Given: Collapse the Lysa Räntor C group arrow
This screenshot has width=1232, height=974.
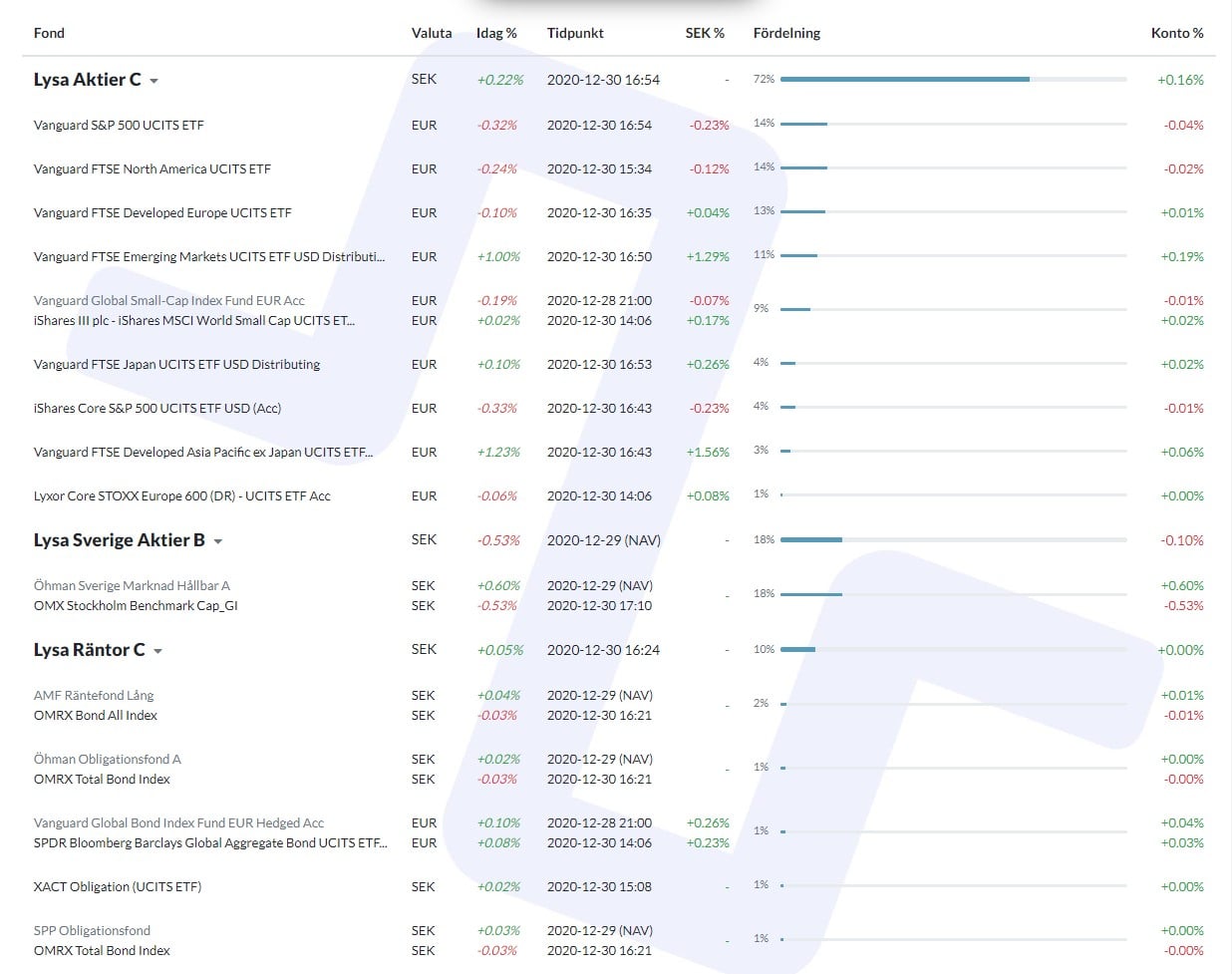Looking at the screenshot, I should 158,651.
